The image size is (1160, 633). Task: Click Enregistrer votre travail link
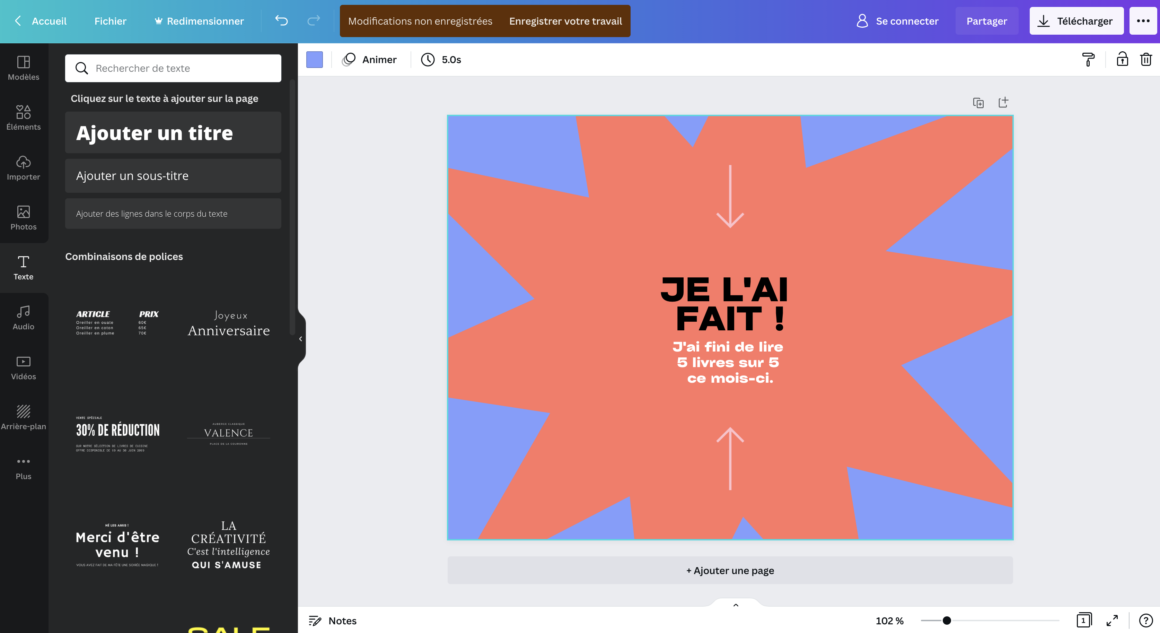[x=565, y=21]
